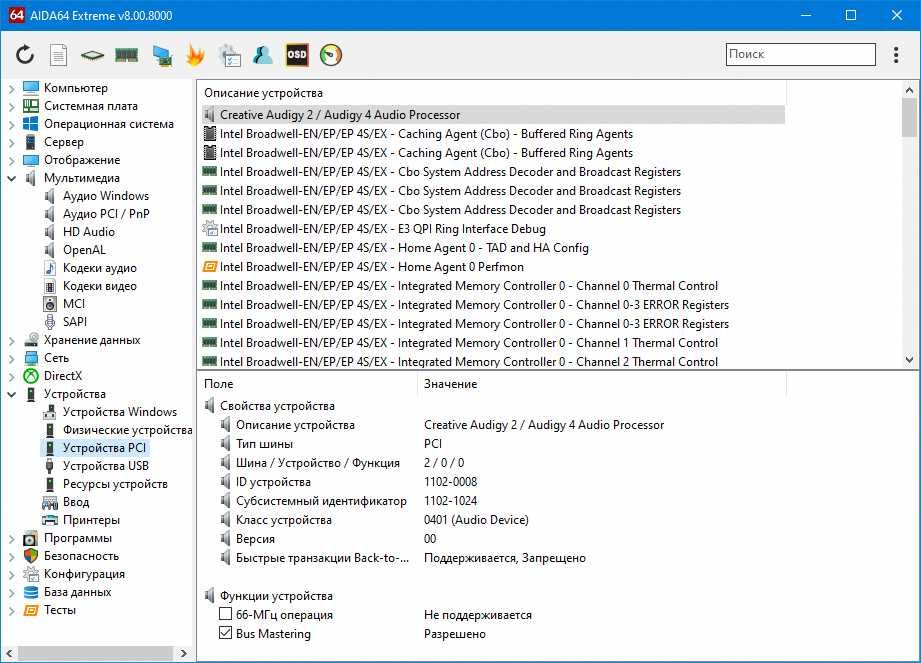The width and height of the screenshot is (921, 663).
Task: Click the CPU chip toolbar icon
Action: coord(92,55)
